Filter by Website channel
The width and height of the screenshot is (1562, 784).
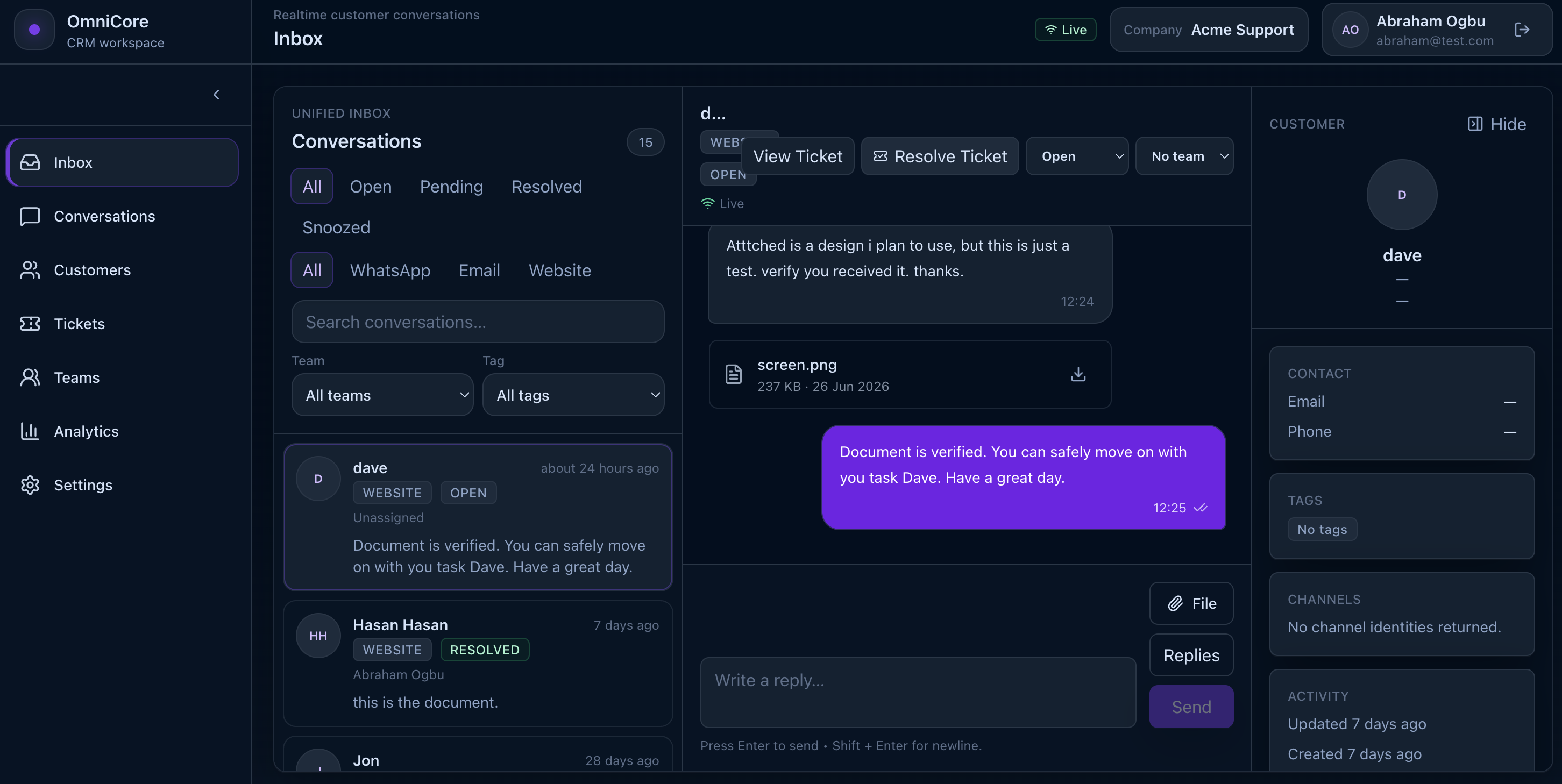click(560, 270)
